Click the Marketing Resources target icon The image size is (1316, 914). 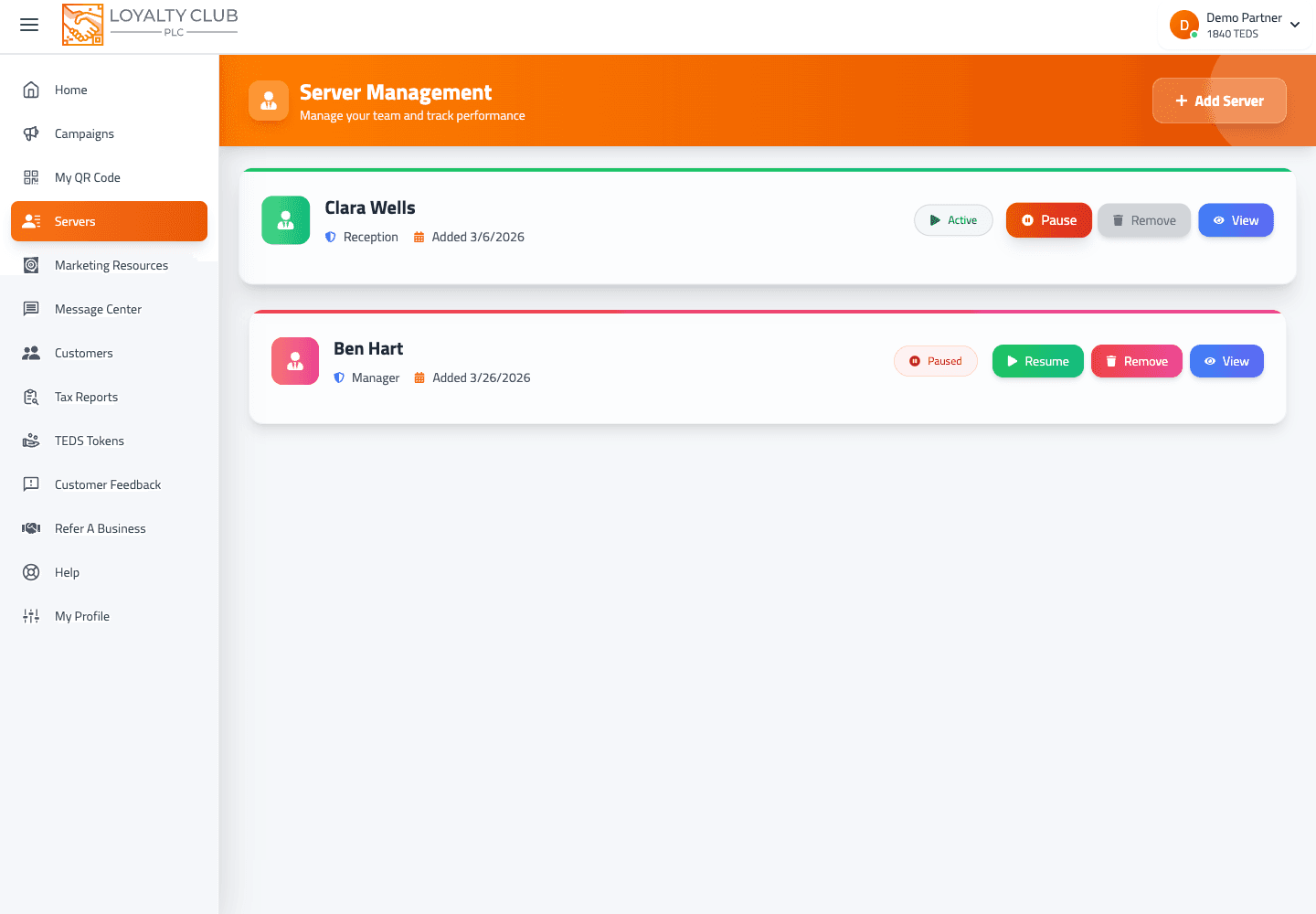point(31,265)
